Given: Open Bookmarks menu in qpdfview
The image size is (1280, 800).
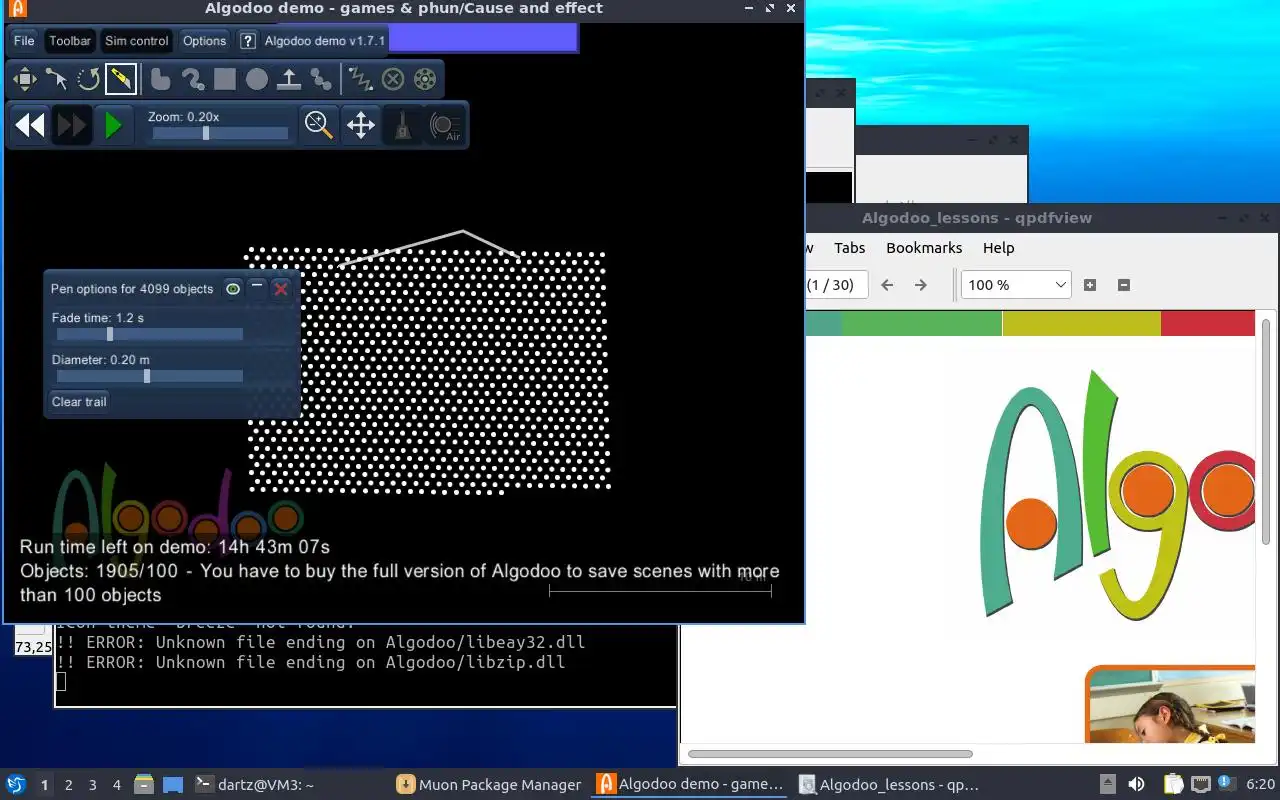Looking at the screenshot, I should pyautogui.click(x=924, y=248).
